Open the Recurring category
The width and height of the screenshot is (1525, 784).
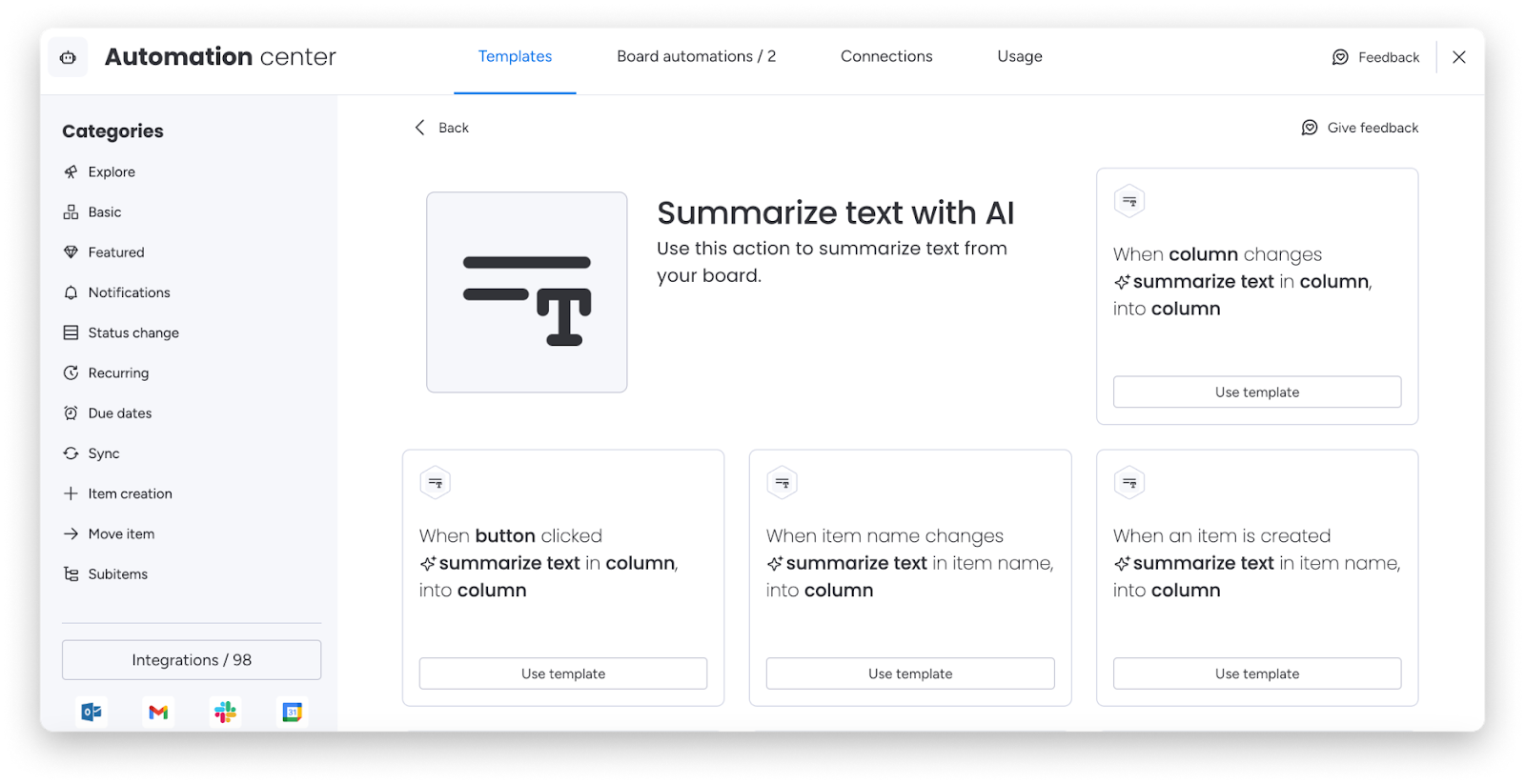pyautogui.click(x=106, y=372)
